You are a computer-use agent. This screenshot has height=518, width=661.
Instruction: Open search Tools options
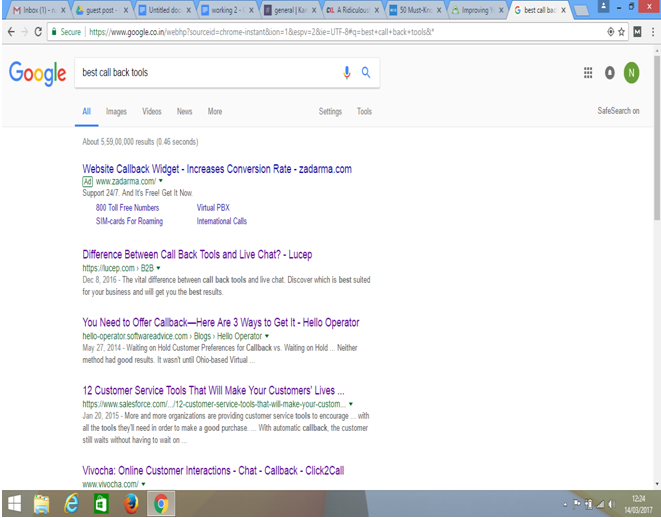[364, 112]
